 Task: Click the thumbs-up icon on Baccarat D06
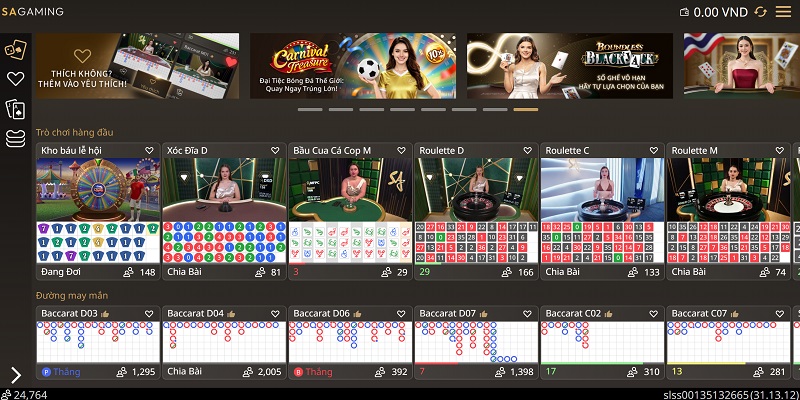pyautogui.click(x=357, y=314)
